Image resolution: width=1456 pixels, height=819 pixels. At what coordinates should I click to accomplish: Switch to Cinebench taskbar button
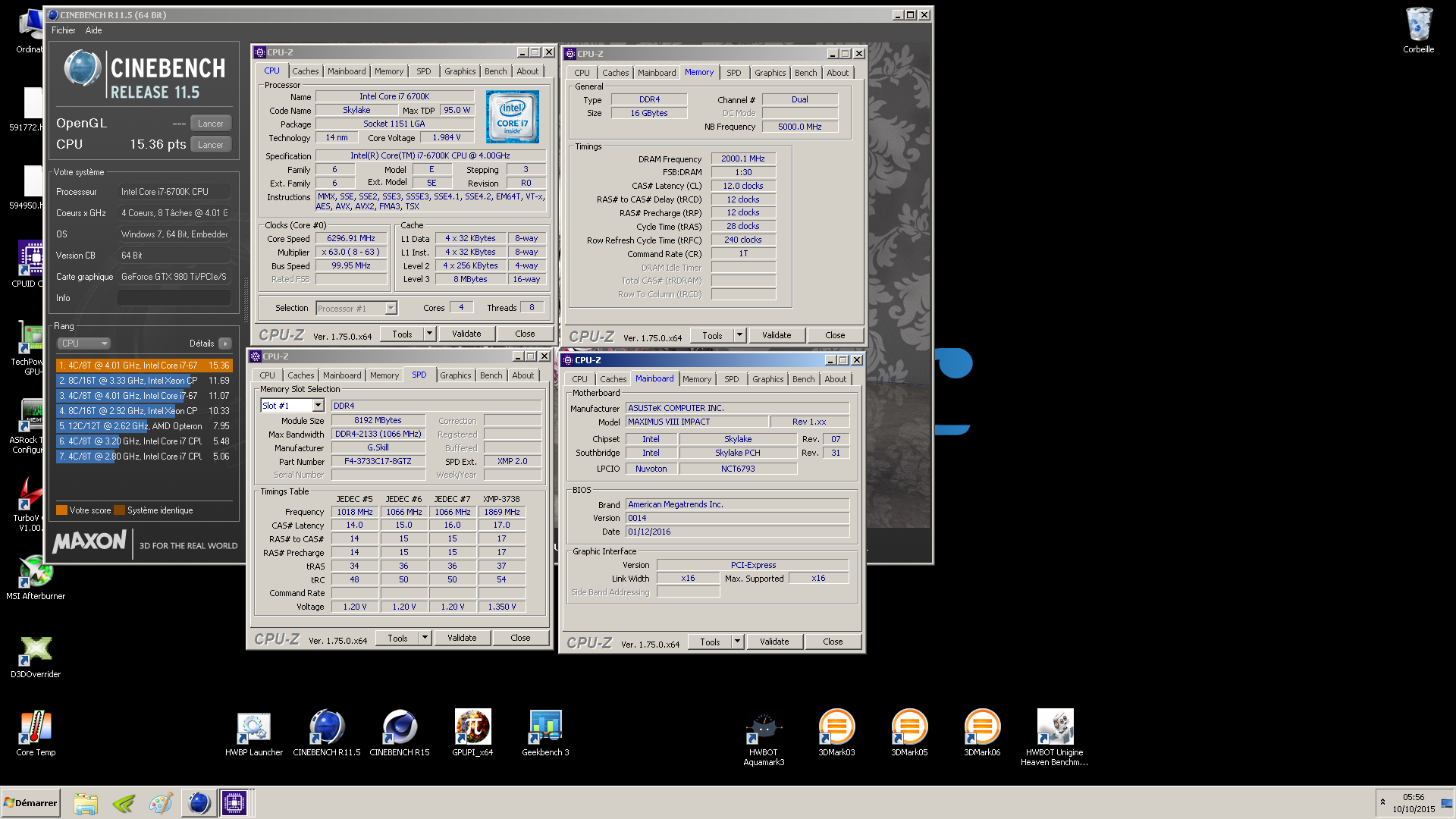coord(199,802)
